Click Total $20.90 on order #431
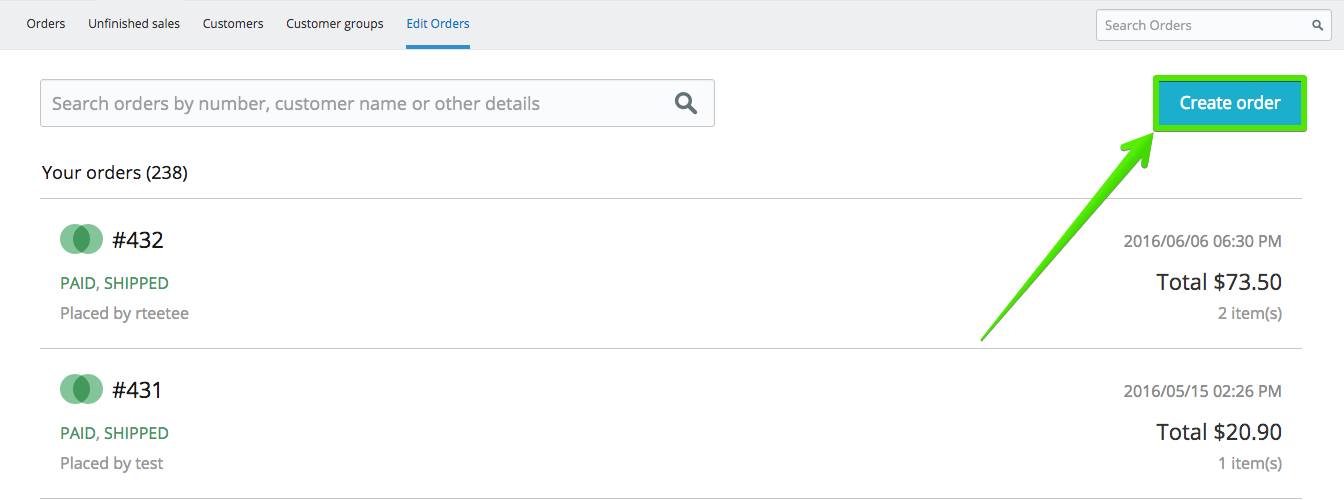1344x500 pixels. point(1219,432)
